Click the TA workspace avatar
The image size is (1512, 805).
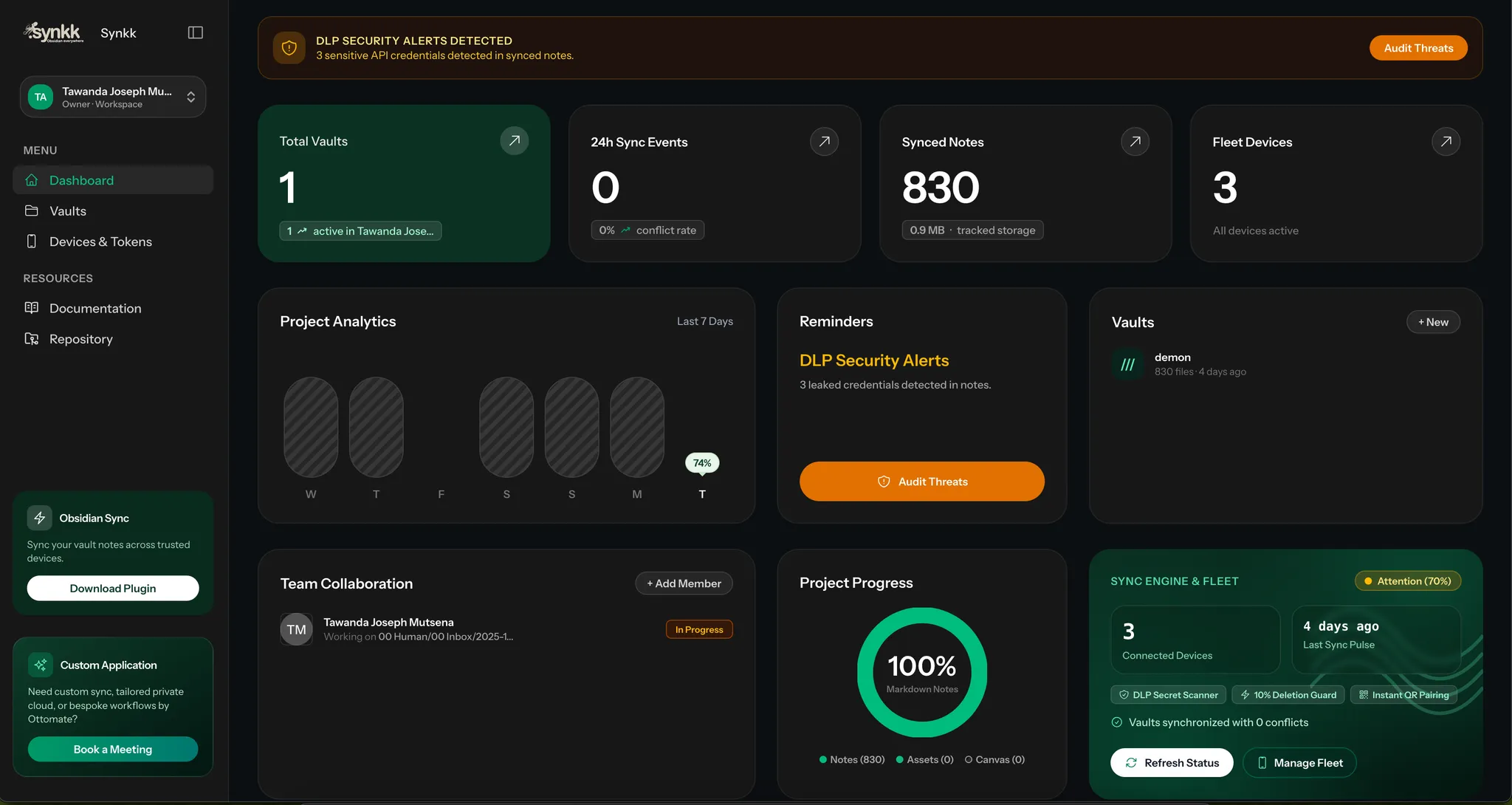click(x=41, y=97)
